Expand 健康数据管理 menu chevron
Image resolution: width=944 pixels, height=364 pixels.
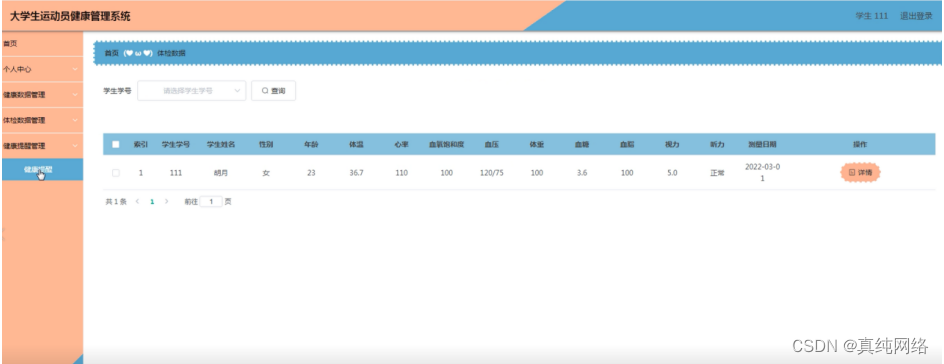coord(75,95)
